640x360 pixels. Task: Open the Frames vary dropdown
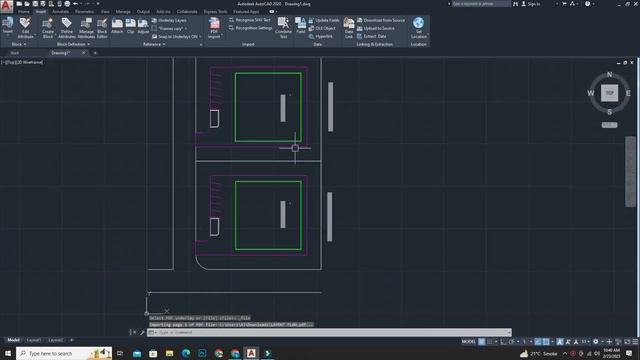pyautogui.click(x=186, y=29)
